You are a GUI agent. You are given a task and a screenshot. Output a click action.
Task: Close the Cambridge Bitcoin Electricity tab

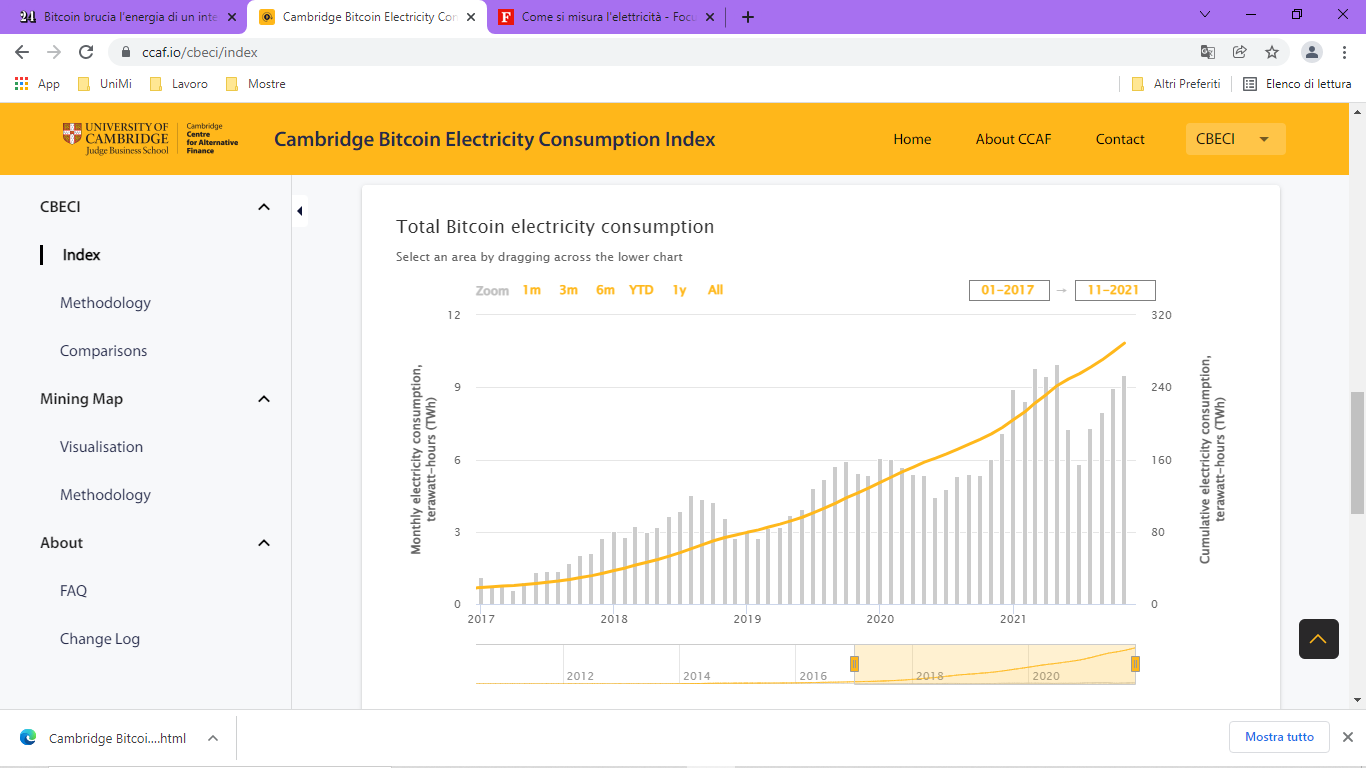click(471, 17)
